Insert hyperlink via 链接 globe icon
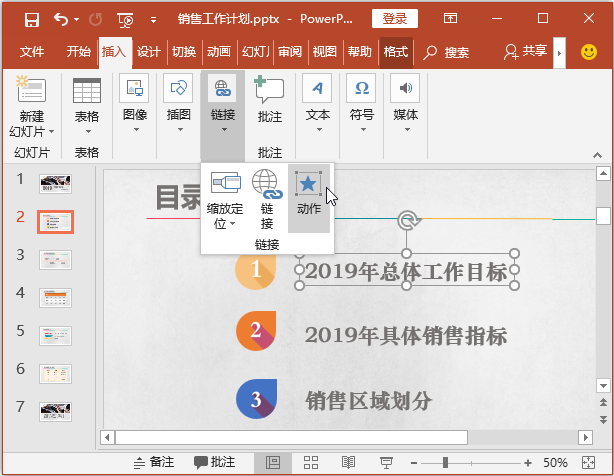Image resolution: width=614 pixels, height=476 pixels. (x=267, y=184)
